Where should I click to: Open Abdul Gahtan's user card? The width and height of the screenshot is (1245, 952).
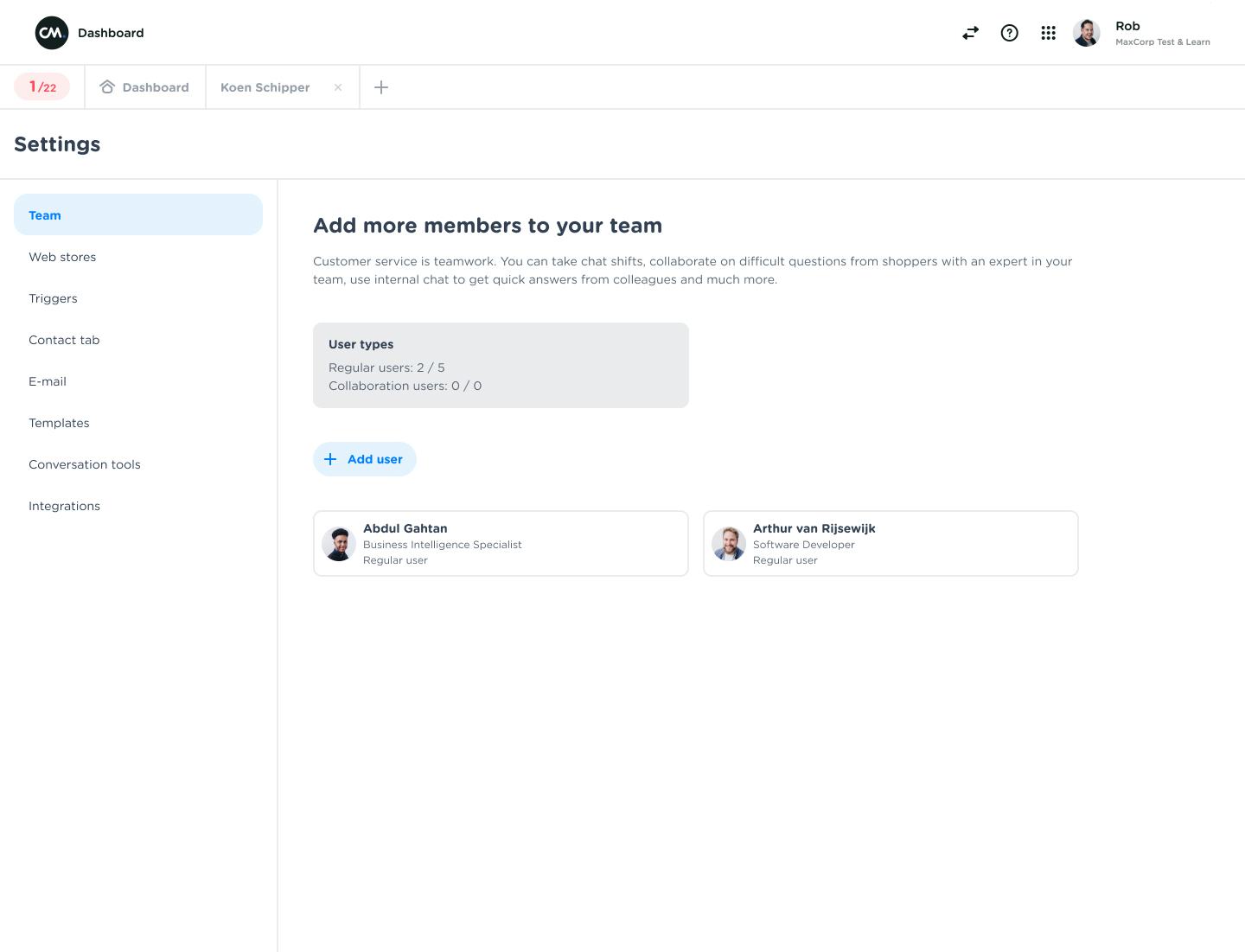[501, 543]
